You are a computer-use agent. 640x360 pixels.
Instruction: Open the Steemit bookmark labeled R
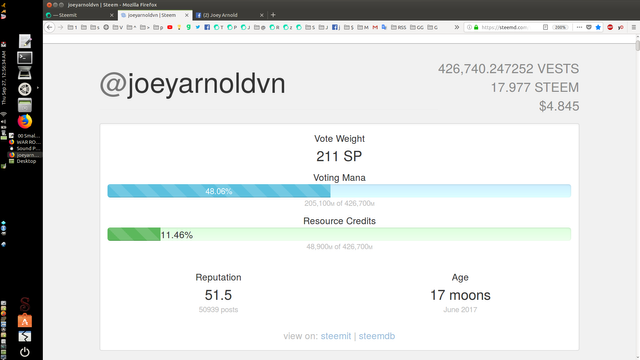pyautogui.click(x=274, y=27)
